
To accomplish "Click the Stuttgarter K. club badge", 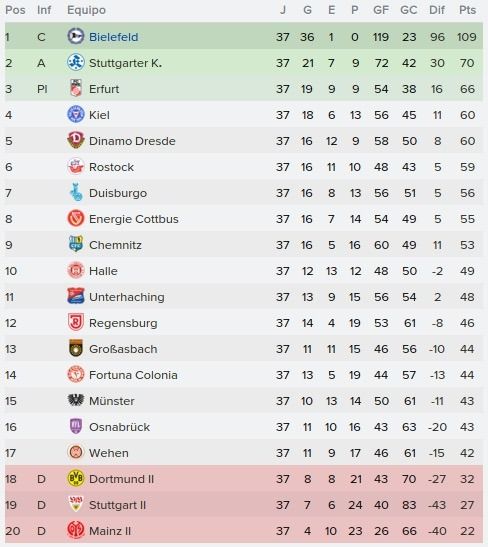I will click(75, 62).
